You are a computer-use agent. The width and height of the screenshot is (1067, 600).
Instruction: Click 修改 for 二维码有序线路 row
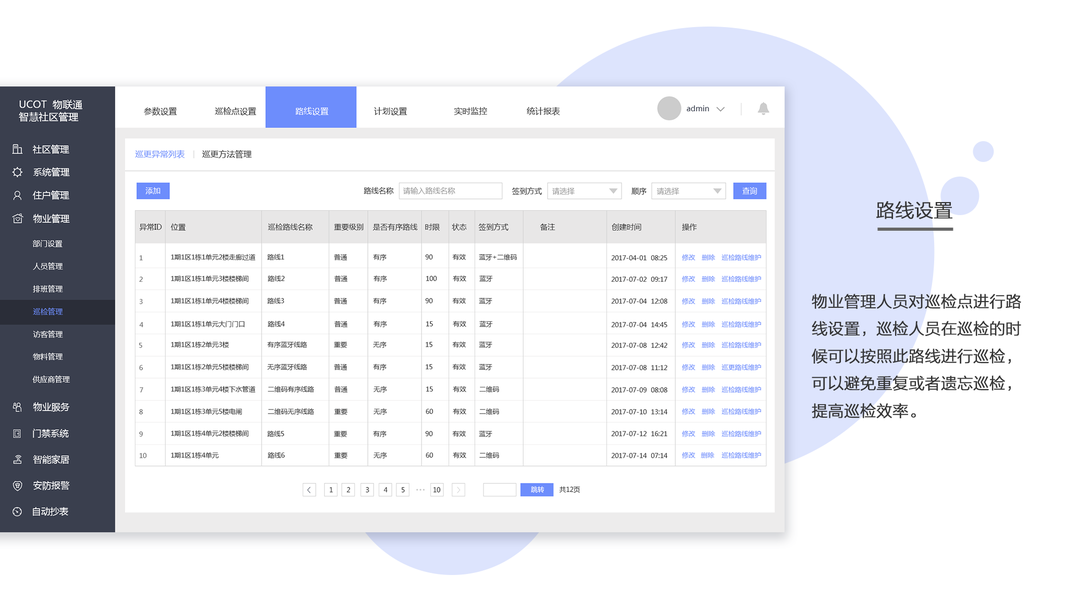pos(688,390)
